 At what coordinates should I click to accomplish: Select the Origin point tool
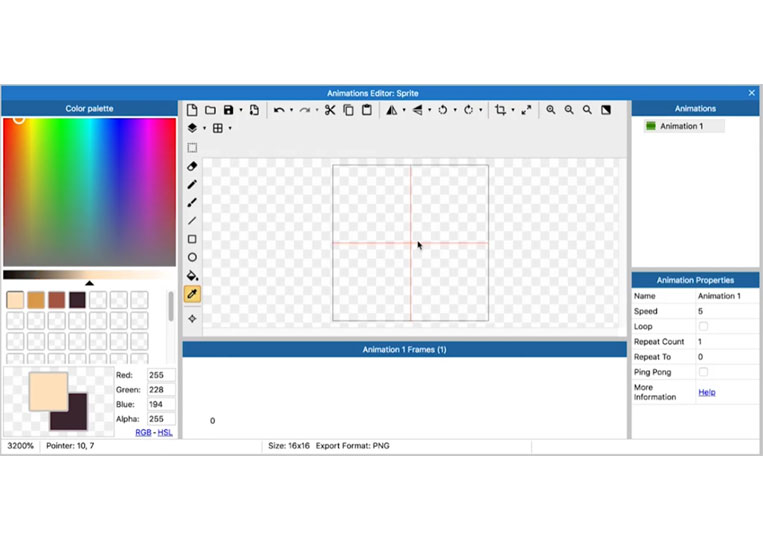coord(192,319)
